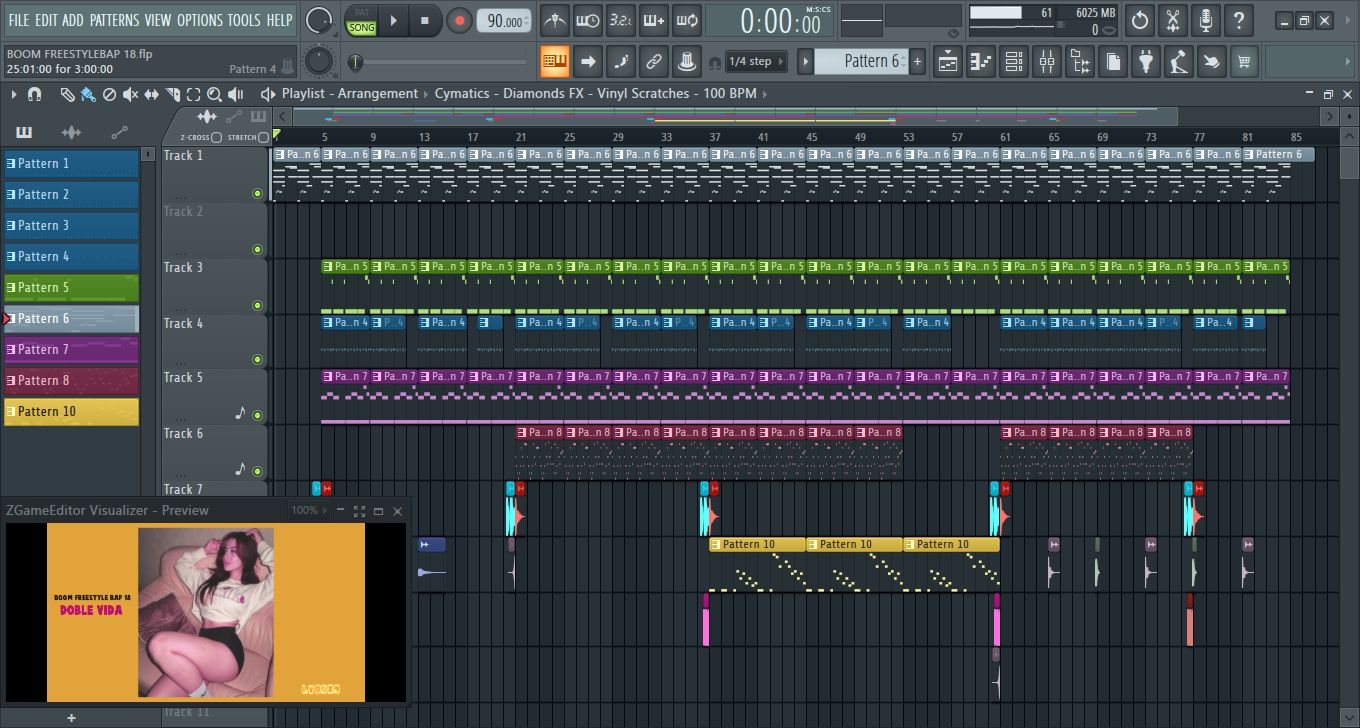The height and width of the screenshot is (728, 1360).
Task: Select Pattern 5 in the picker list
Action: point(71,287)
